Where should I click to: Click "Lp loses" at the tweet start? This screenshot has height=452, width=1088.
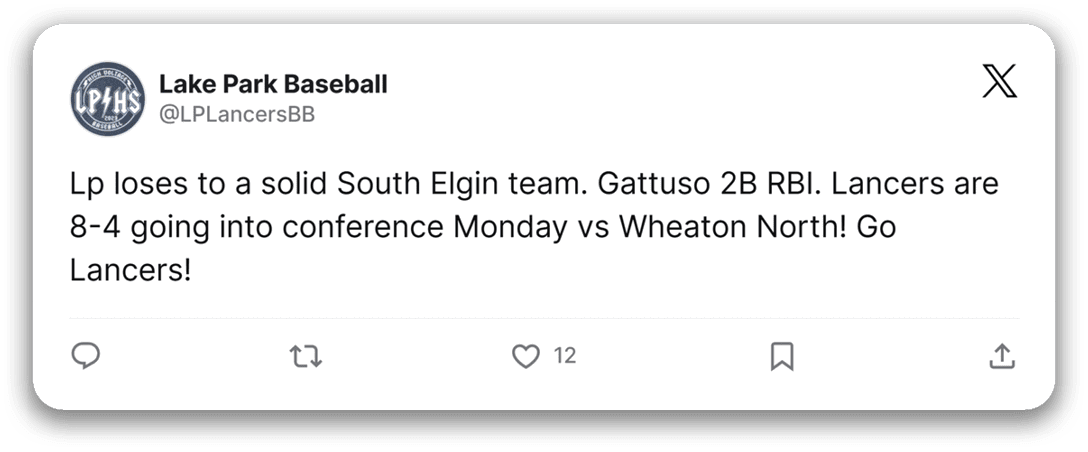pos(123,187)
